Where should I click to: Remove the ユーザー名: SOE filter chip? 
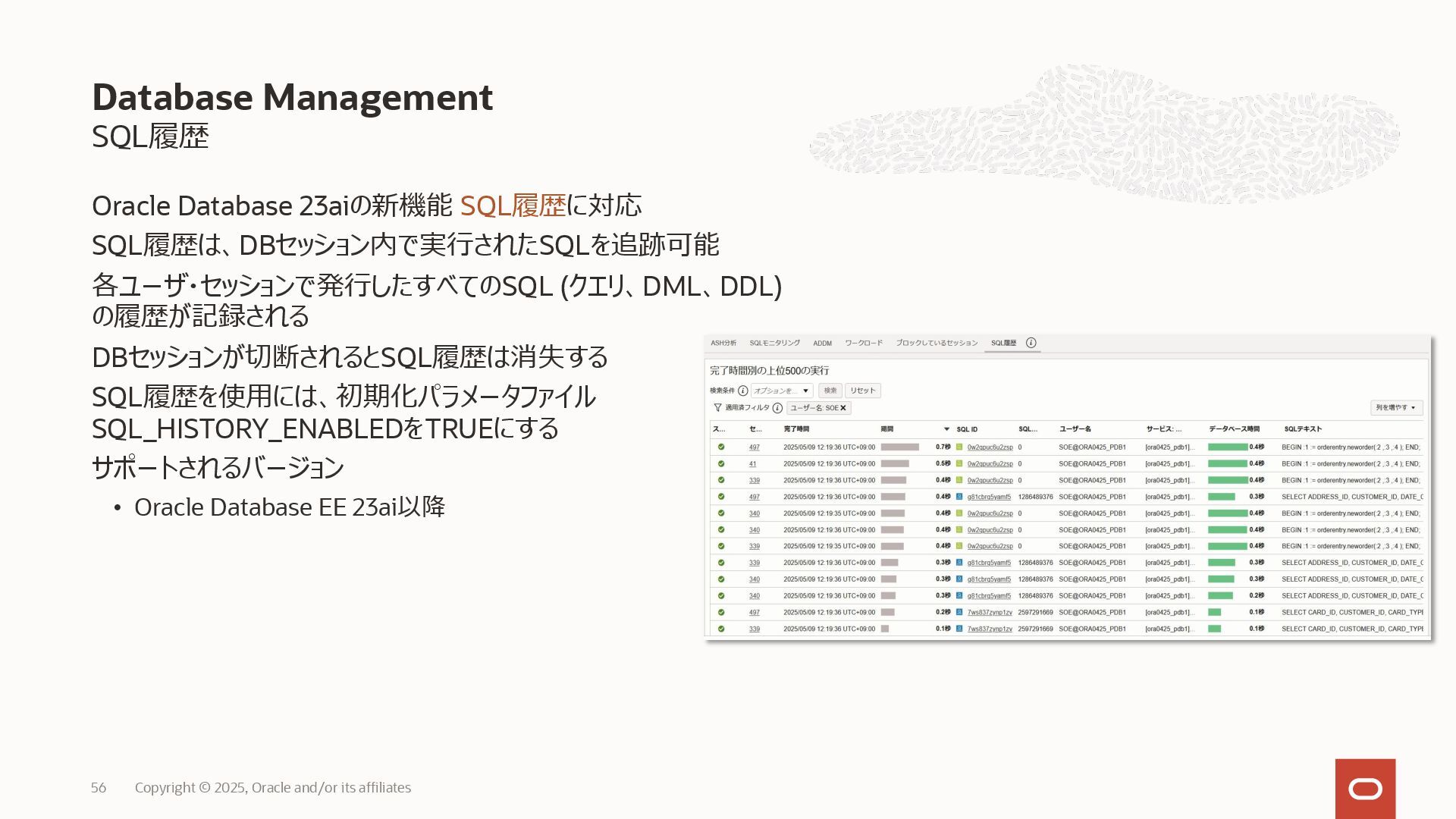pos(843,408)
